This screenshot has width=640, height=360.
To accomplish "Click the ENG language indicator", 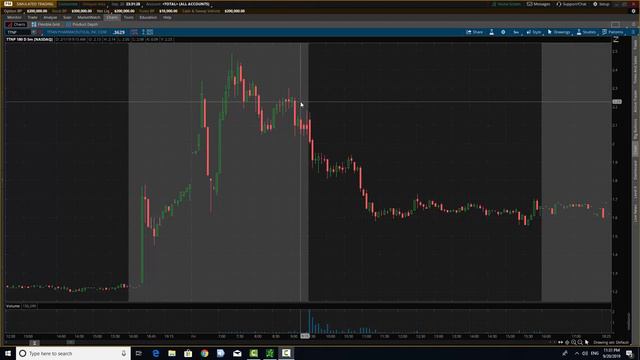I will (595, 353).
